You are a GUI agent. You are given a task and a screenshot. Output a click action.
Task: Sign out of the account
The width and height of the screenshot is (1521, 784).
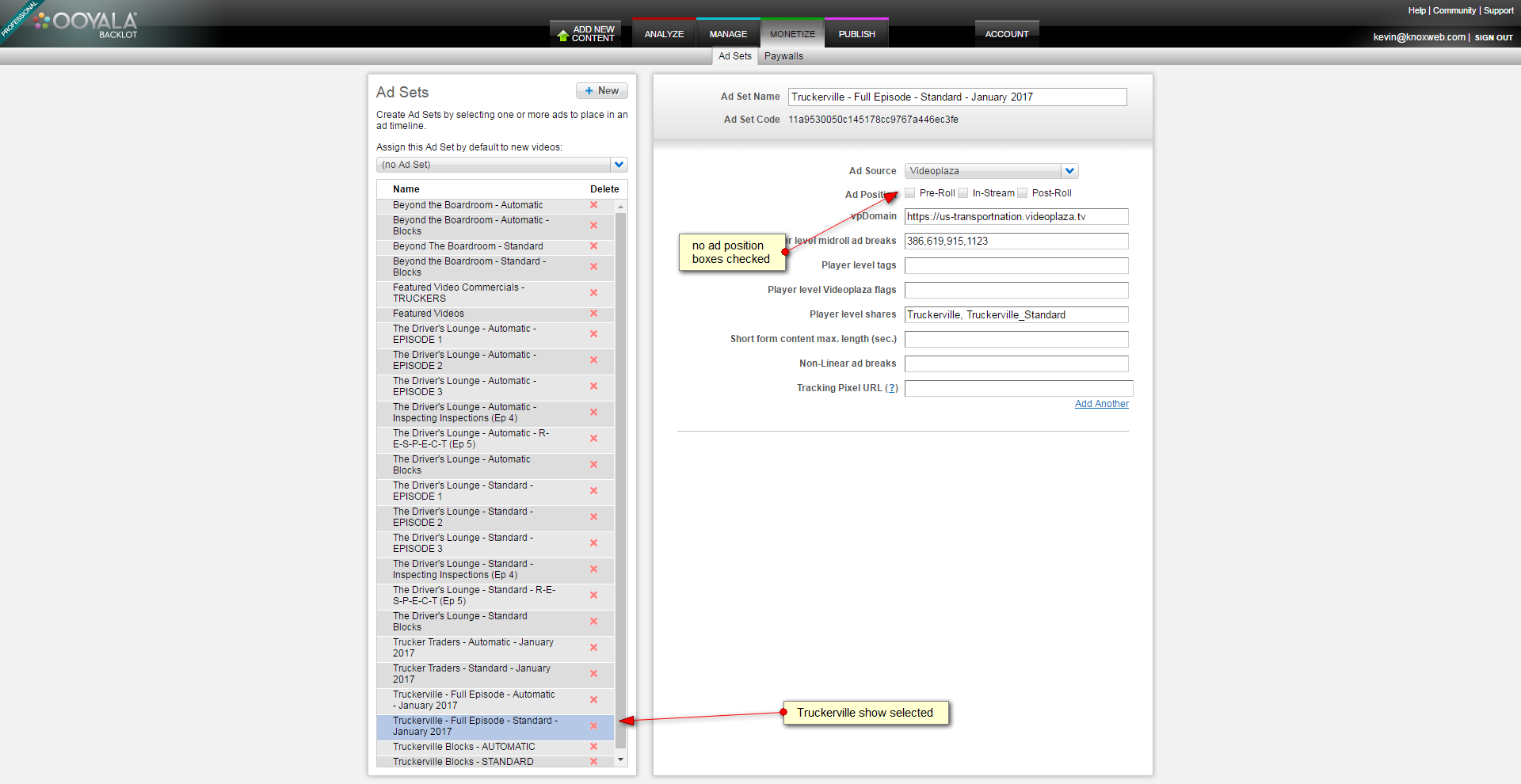(1493, 37)
